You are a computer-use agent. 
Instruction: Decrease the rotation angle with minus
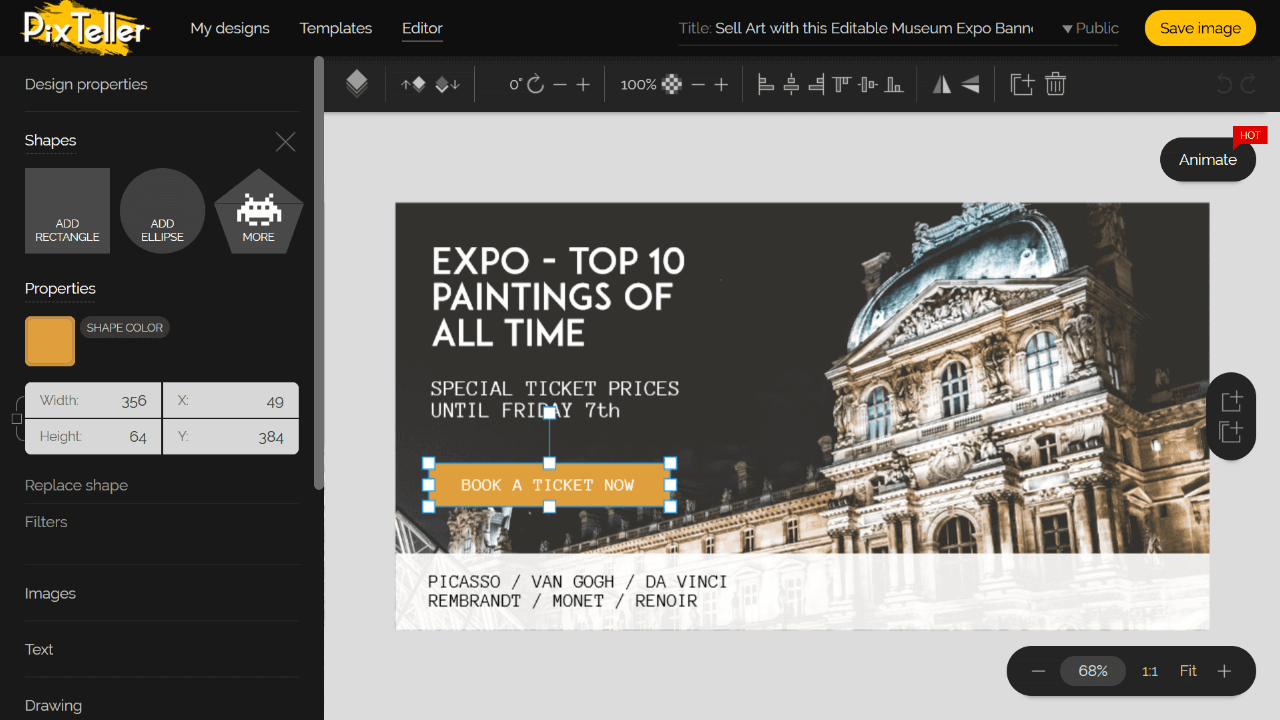coord(560,84)
